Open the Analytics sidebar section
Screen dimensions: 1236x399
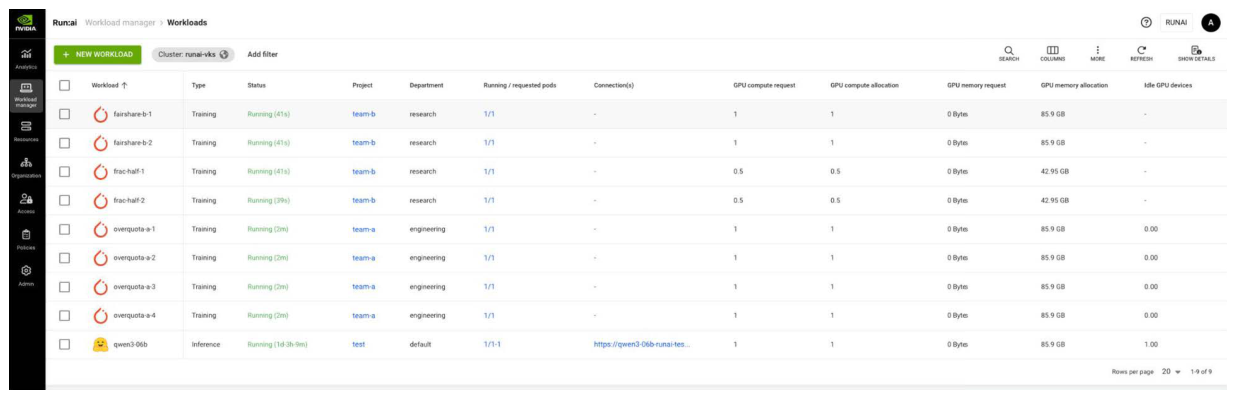click(x=26, y=58)
